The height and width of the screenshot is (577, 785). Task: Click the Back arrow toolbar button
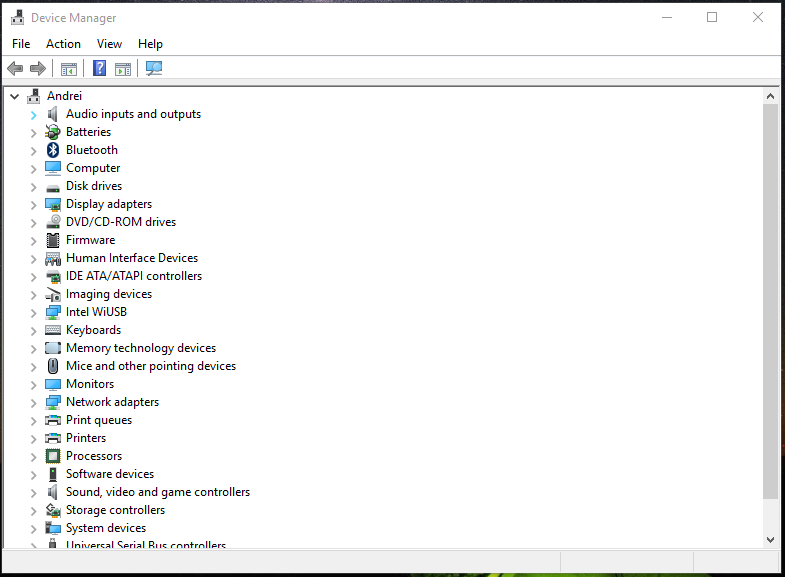click(x=15, y=68)
